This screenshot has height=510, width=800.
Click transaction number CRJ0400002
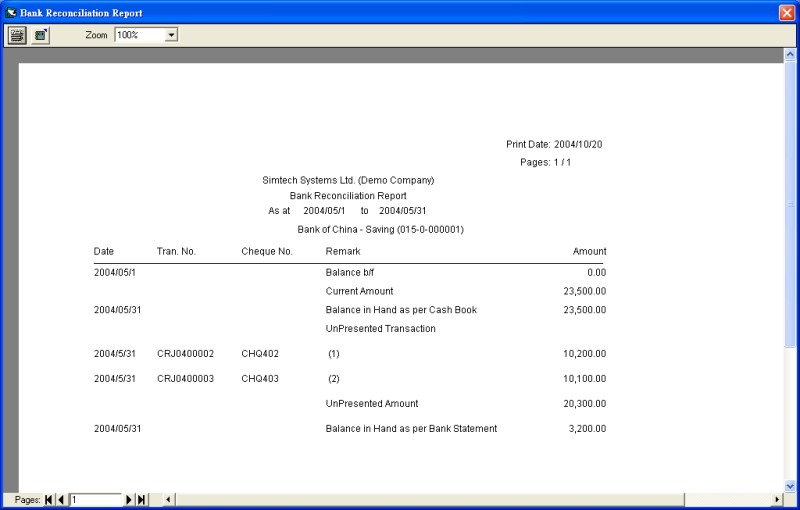[185, 353]
